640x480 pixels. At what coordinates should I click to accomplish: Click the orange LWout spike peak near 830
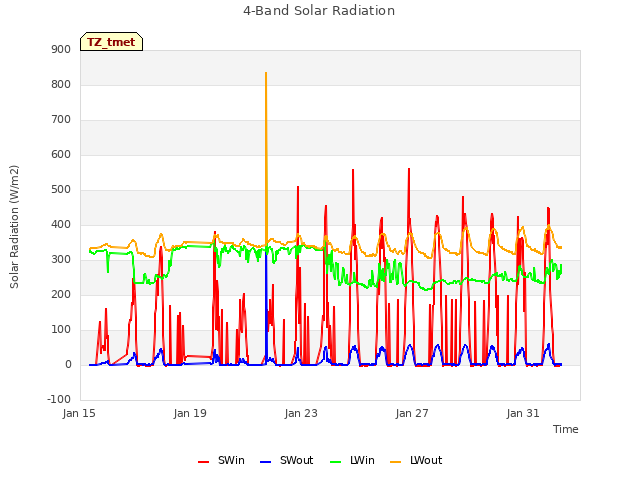point(266,73)
